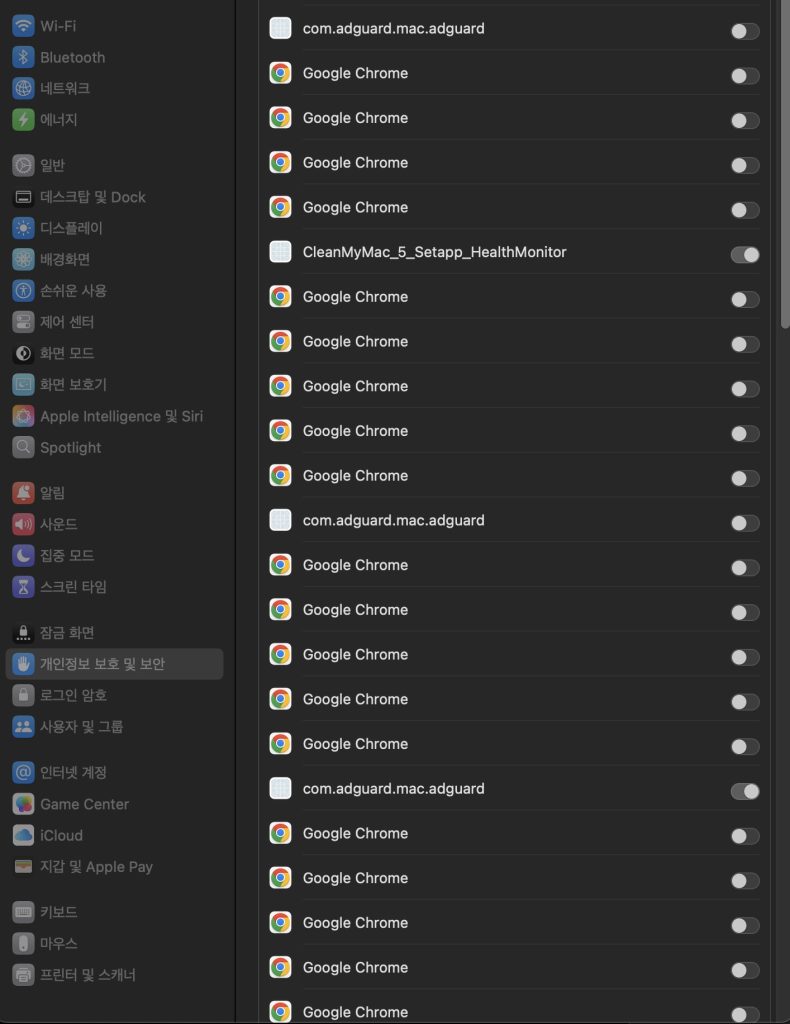Click the 지갑 및 Apple Pay entry
Image resolution: width=790 pixels, height=1024 pixels.
96,867
